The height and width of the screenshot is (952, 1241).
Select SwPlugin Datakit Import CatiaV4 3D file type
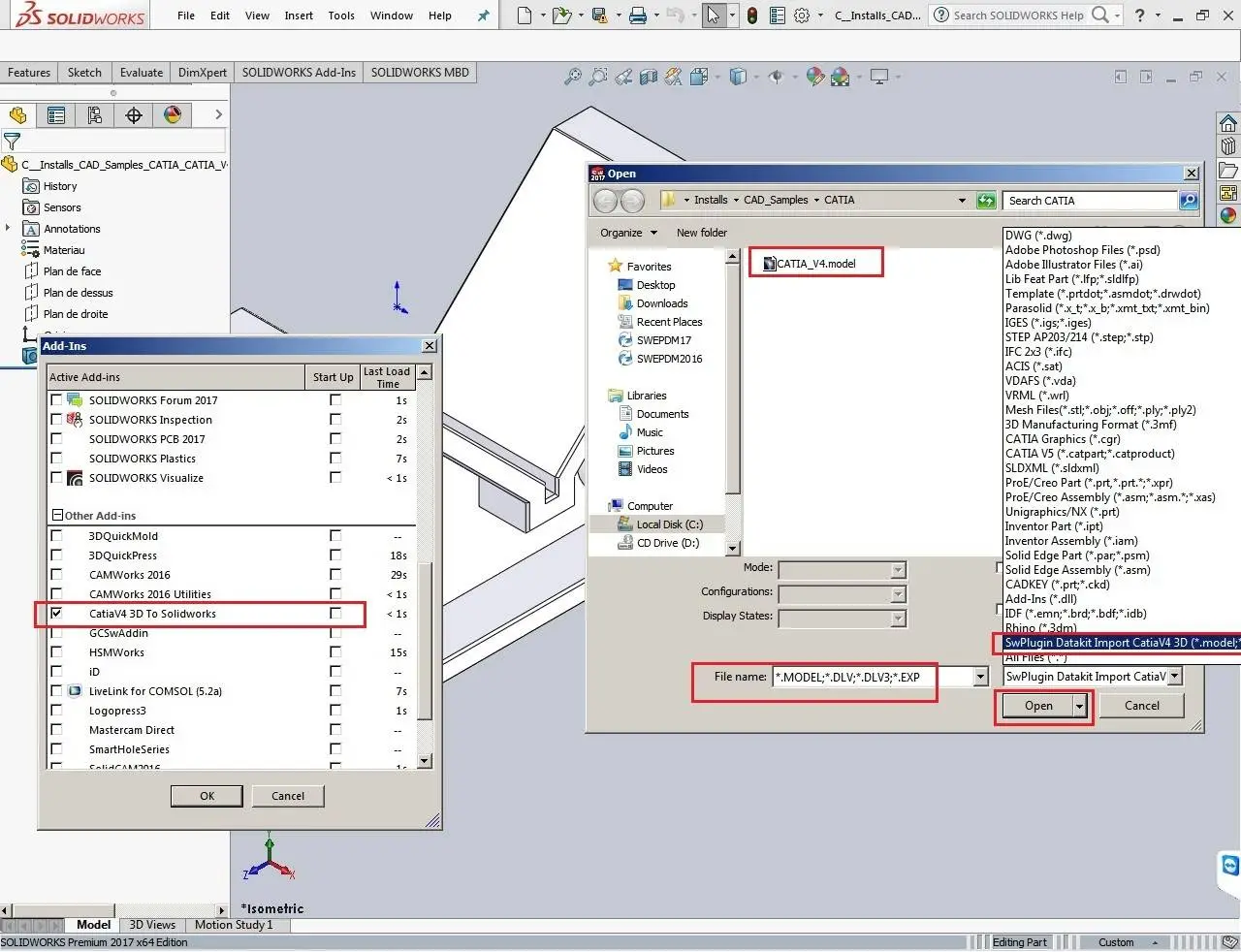coord(1122,643)
